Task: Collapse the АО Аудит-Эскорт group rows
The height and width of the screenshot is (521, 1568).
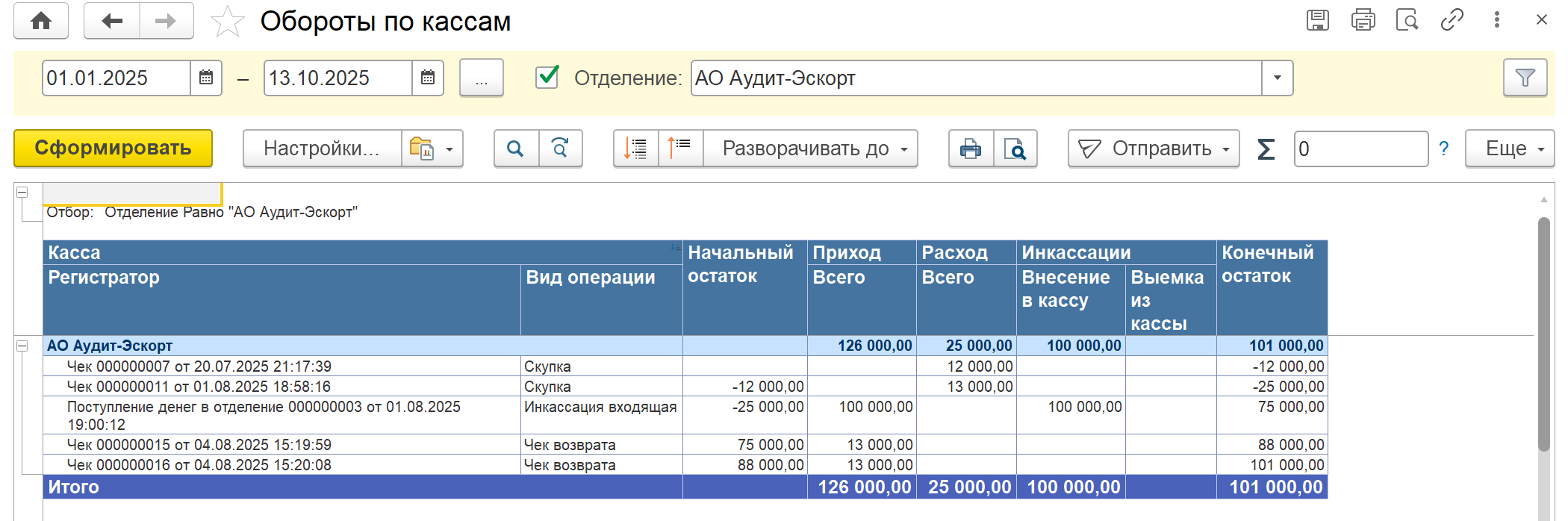Action: [22, 346]
